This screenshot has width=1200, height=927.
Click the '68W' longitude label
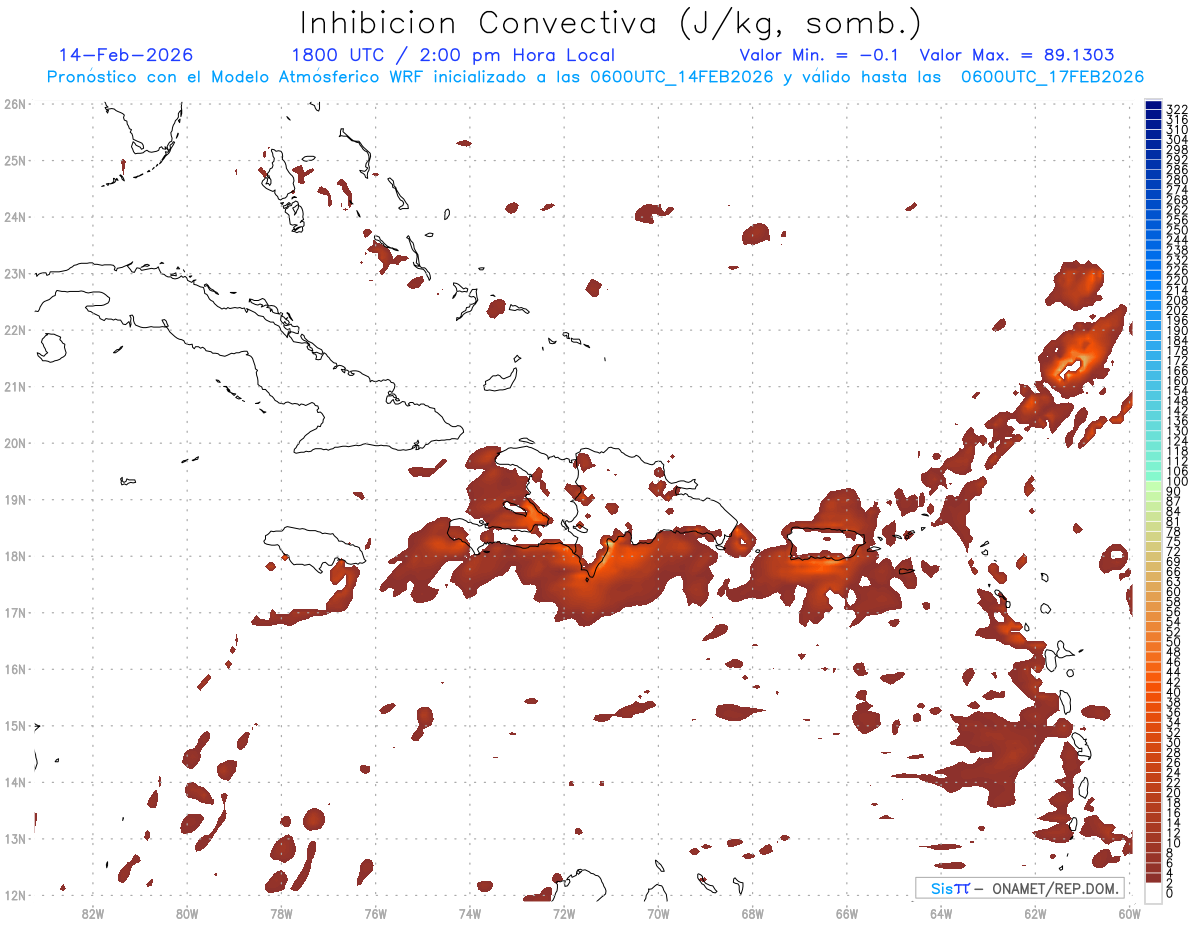(x=753, y=913)
